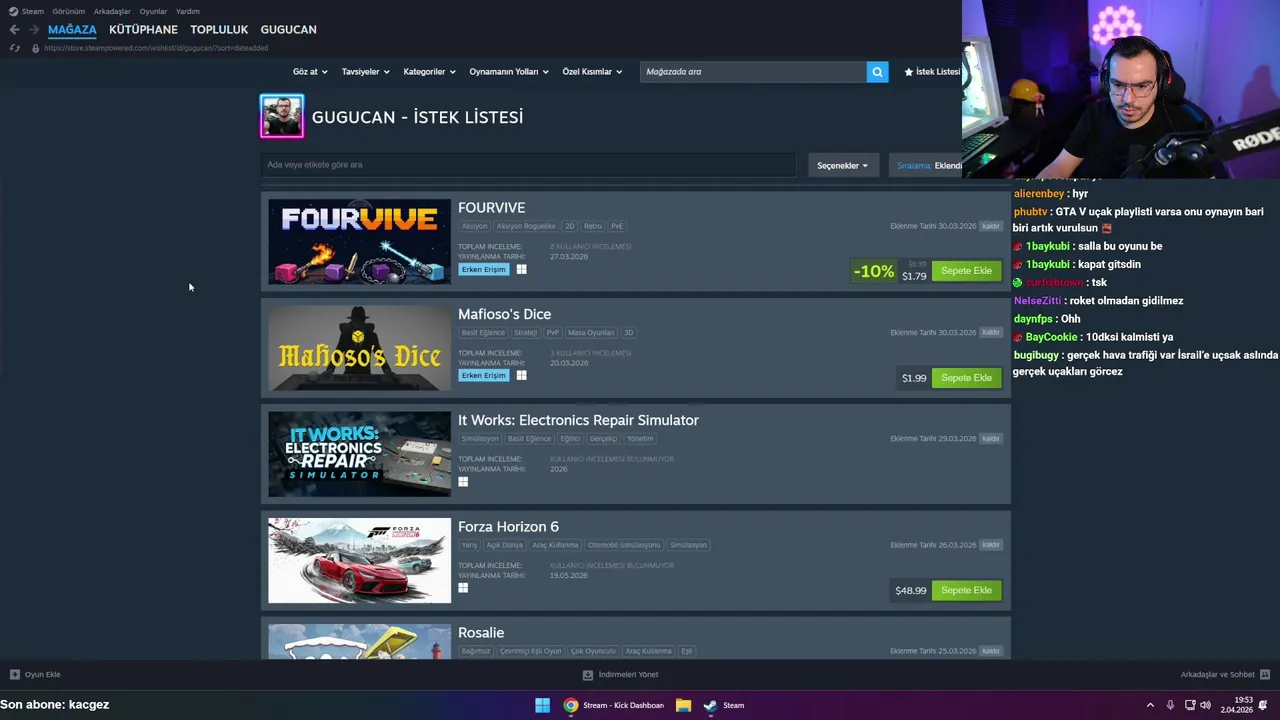Click the Oyun Ekle plus icon
The width and height of the screenshot is (1280, 720).
14,675
